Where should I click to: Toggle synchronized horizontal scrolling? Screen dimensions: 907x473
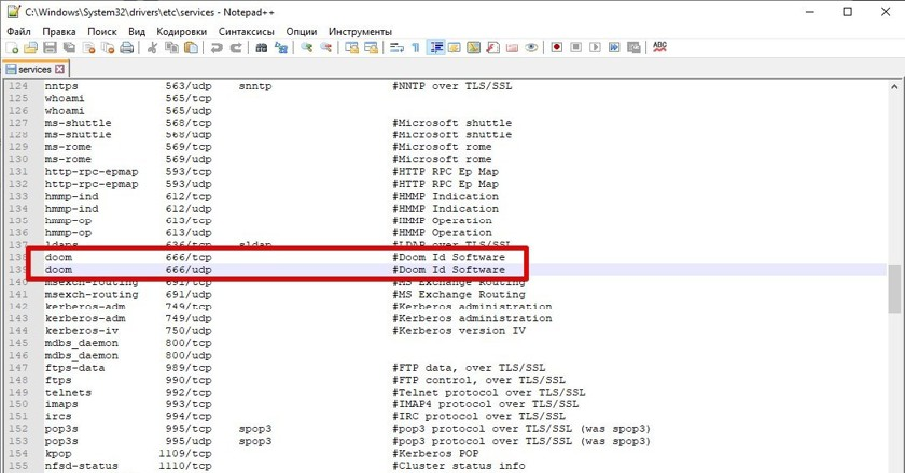(371, 48)
